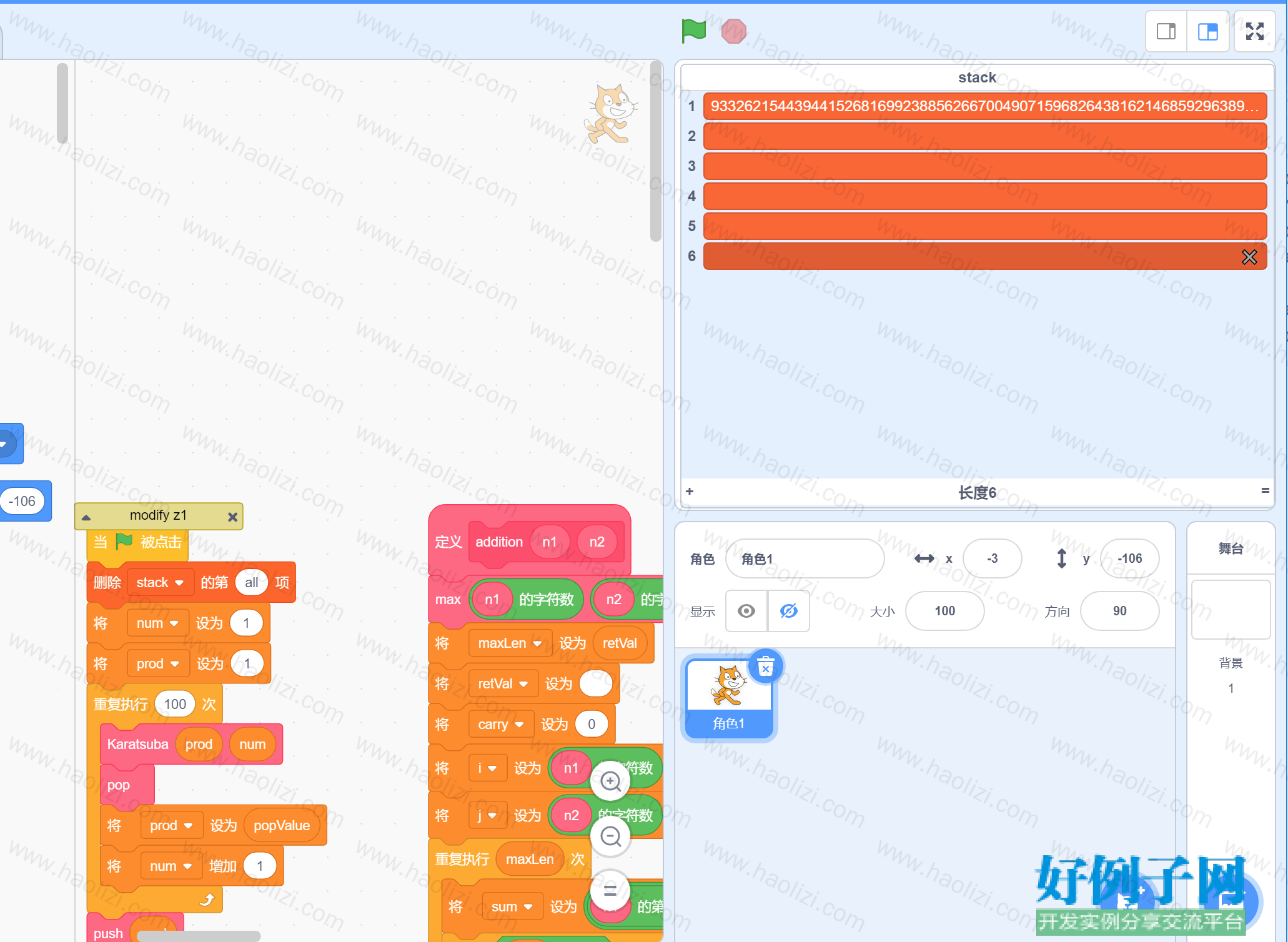Open prod variable dropdown in set-to-1 block
1288x942 pixels.
(x=158, y=664)
